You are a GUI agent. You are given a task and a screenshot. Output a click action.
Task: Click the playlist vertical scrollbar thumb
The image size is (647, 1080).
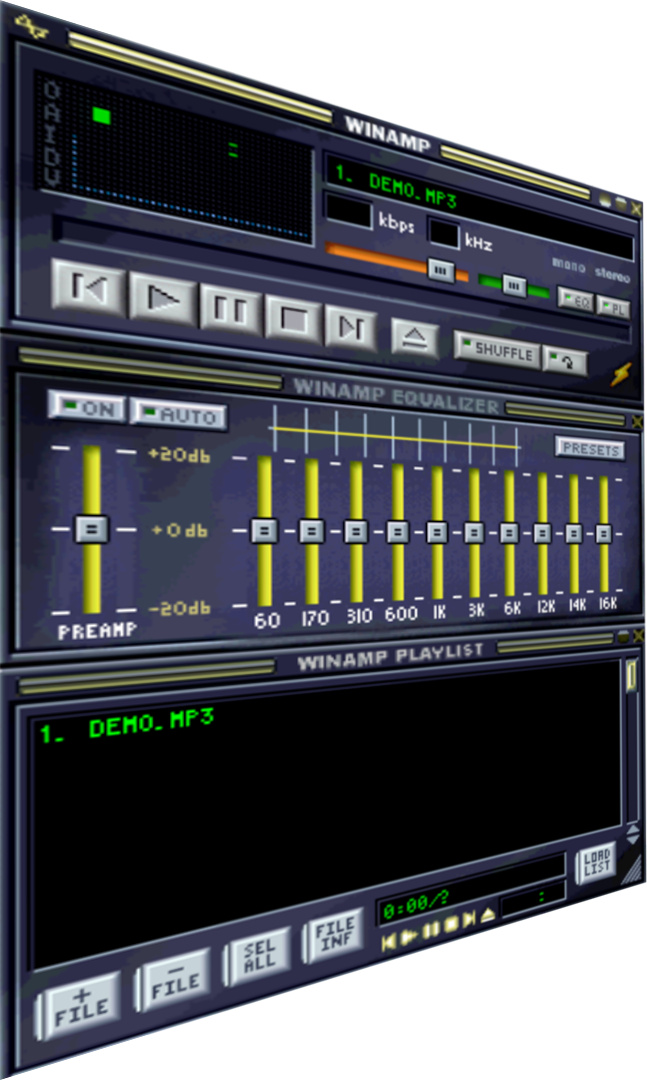click(x=632, y=675)
